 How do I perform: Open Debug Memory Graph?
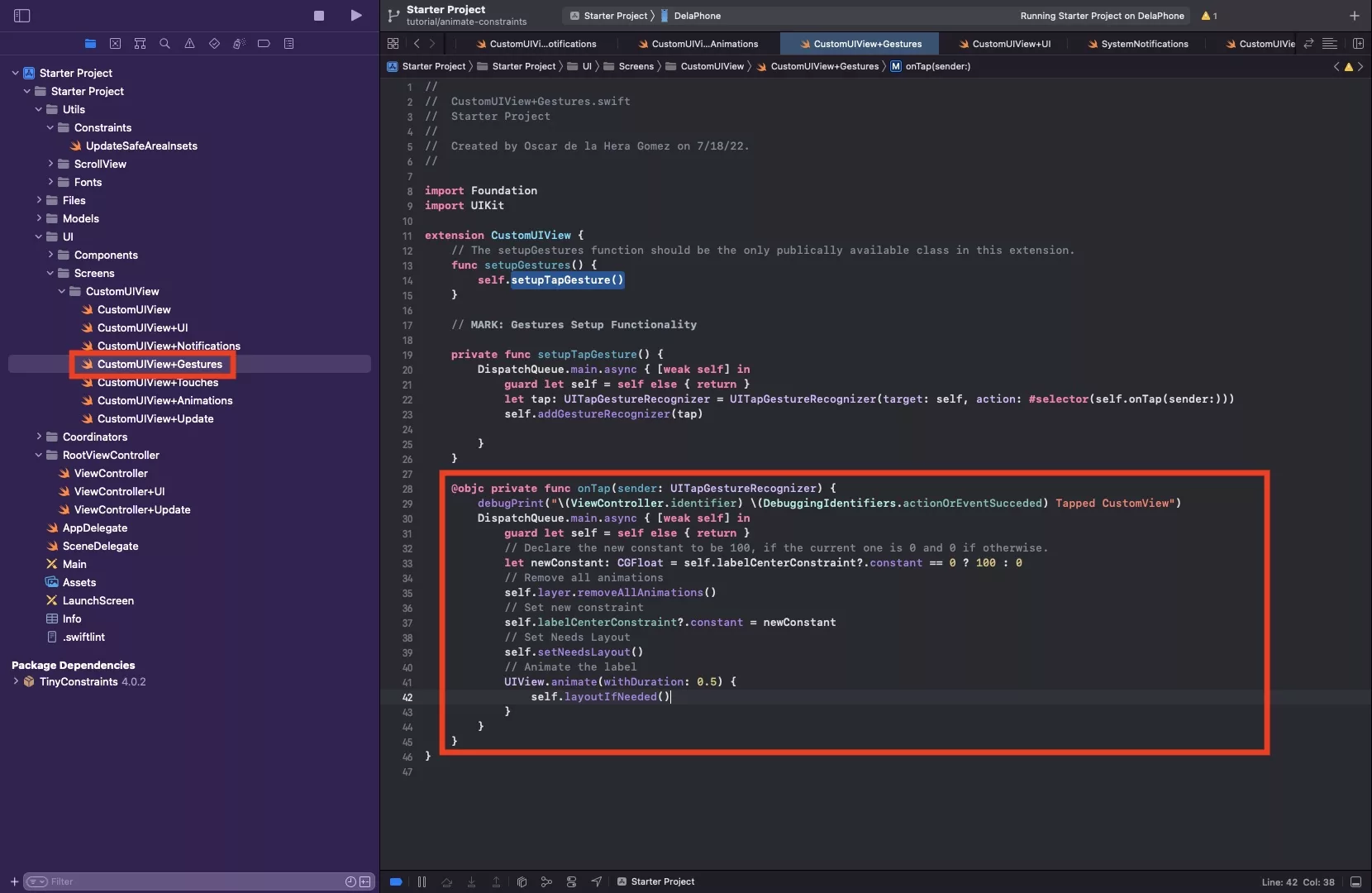click(x=546, y=882)
